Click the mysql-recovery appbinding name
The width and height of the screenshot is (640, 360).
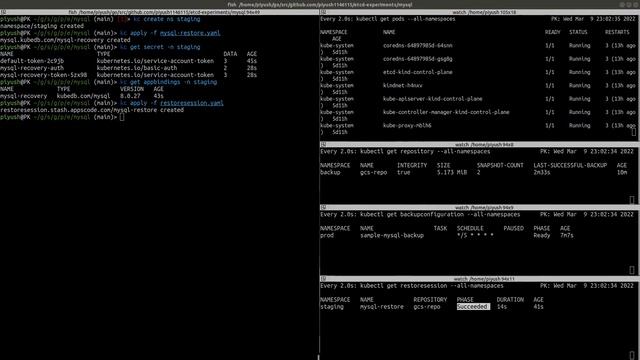coord(24,96)
